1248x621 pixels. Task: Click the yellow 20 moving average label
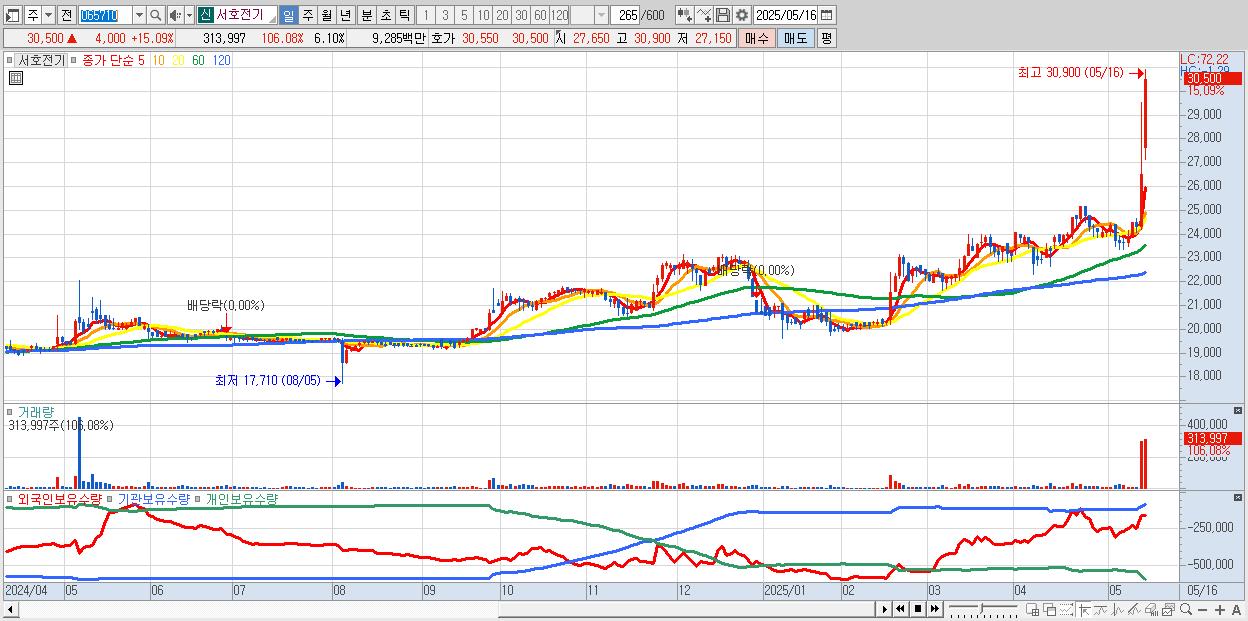(x=177, y=61)
